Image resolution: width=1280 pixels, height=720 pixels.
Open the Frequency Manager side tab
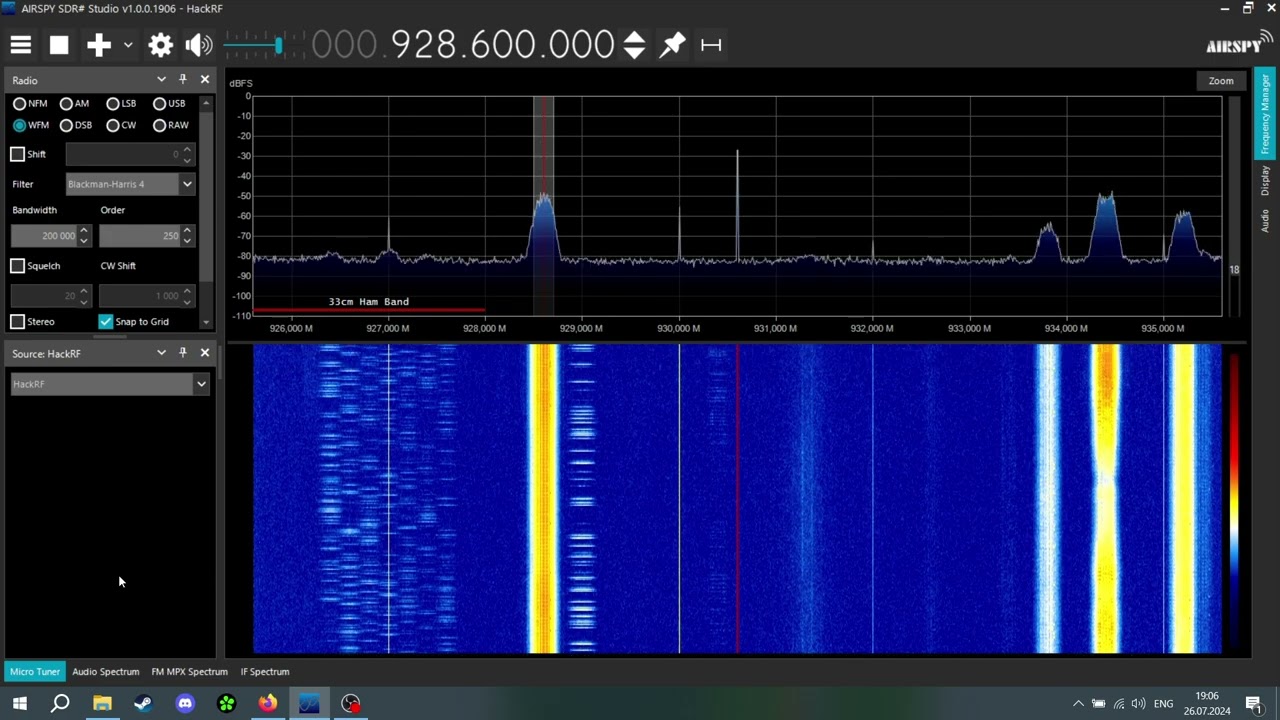pos(1265,113)
